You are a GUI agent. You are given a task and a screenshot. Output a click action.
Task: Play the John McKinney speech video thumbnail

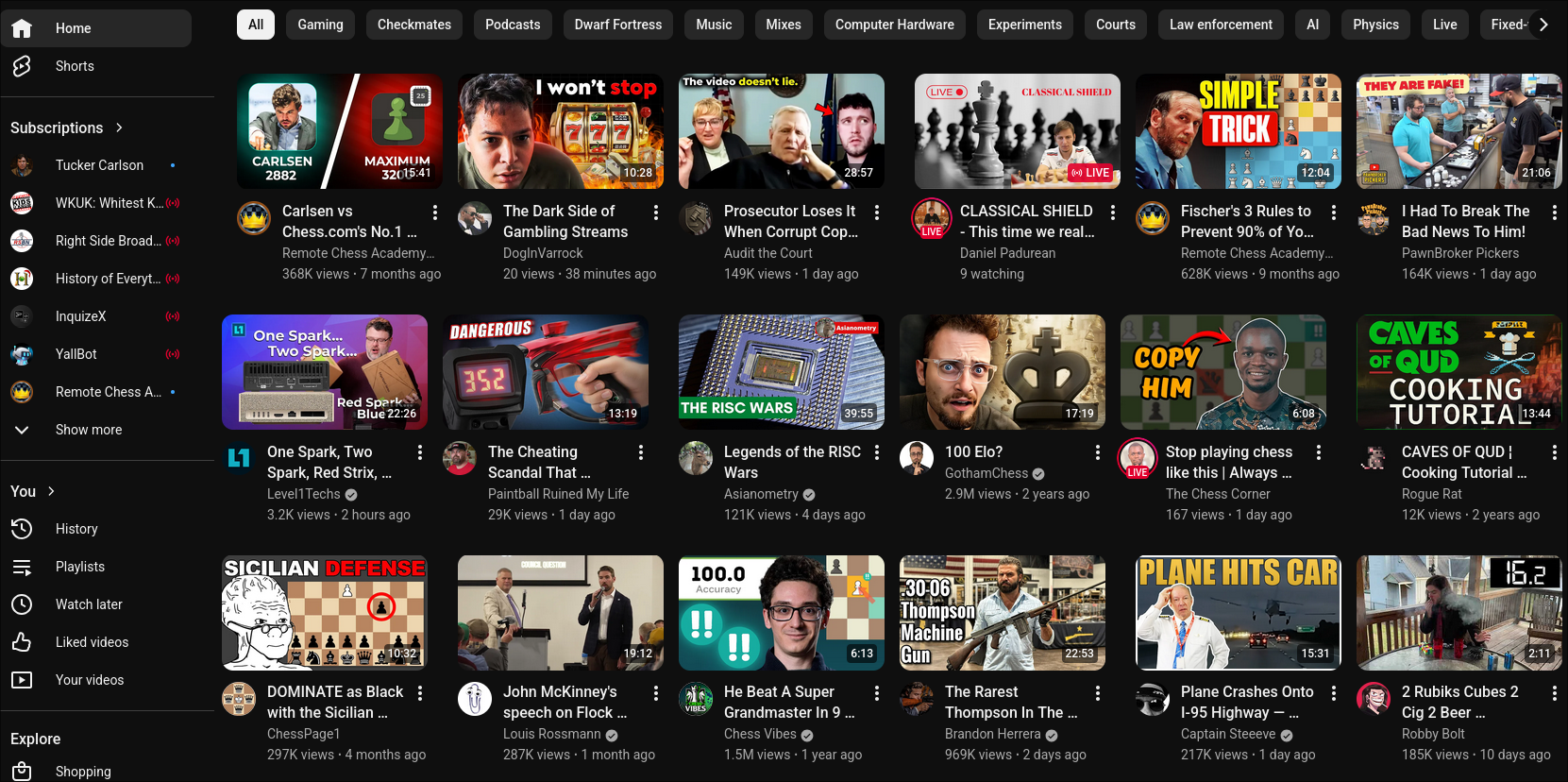click(561, 613)
